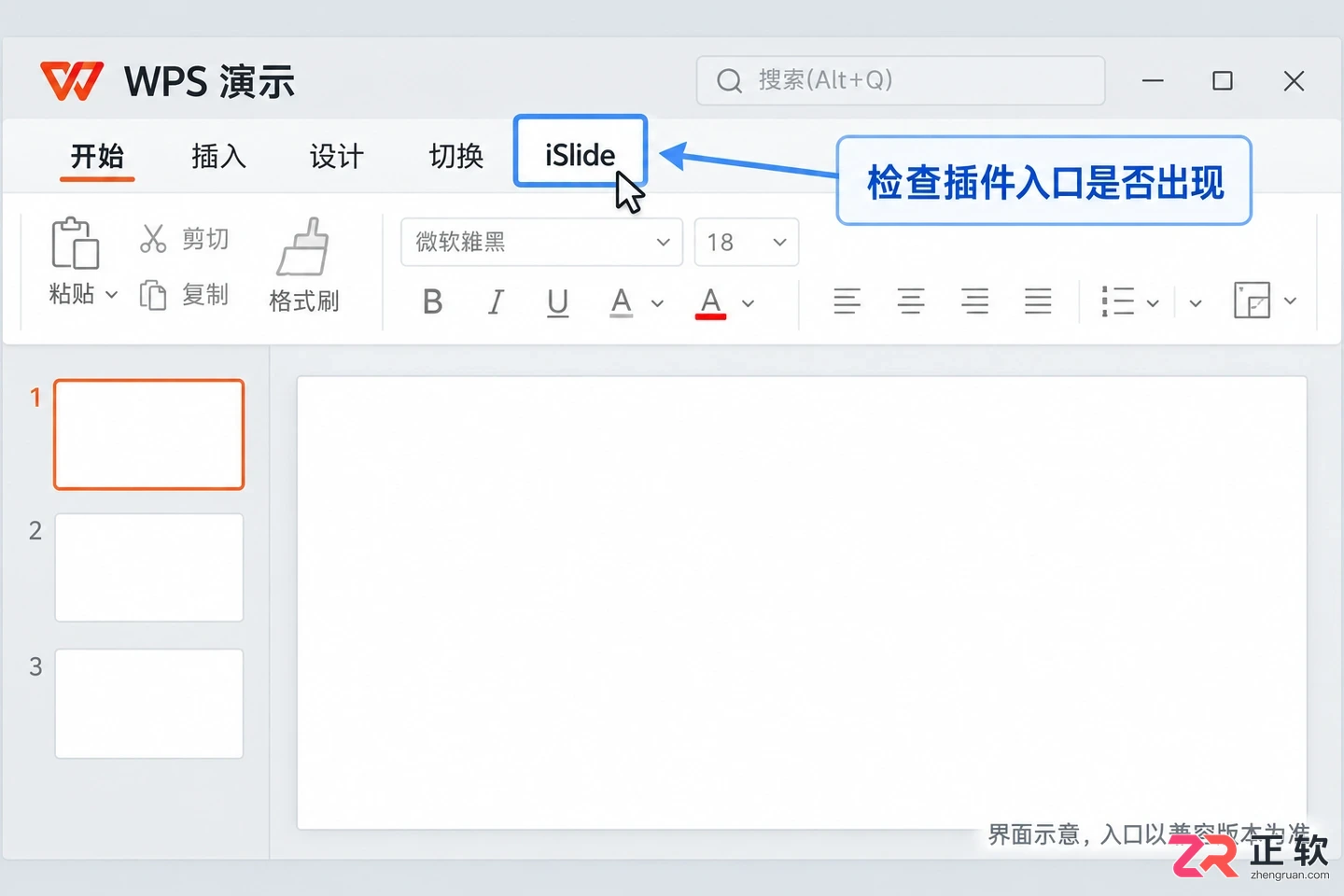Toggle Bold formatting

tap(432, 301)
